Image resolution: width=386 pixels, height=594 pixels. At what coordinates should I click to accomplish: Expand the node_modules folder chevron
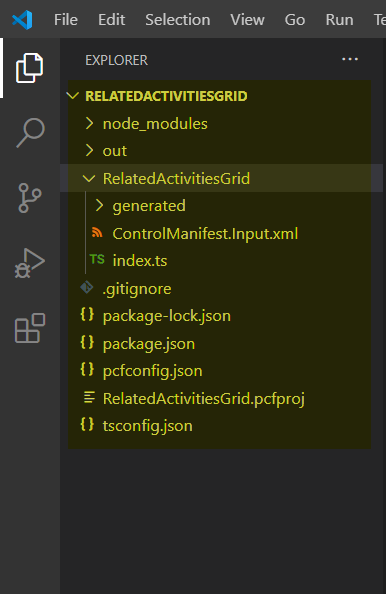[89, 123]
